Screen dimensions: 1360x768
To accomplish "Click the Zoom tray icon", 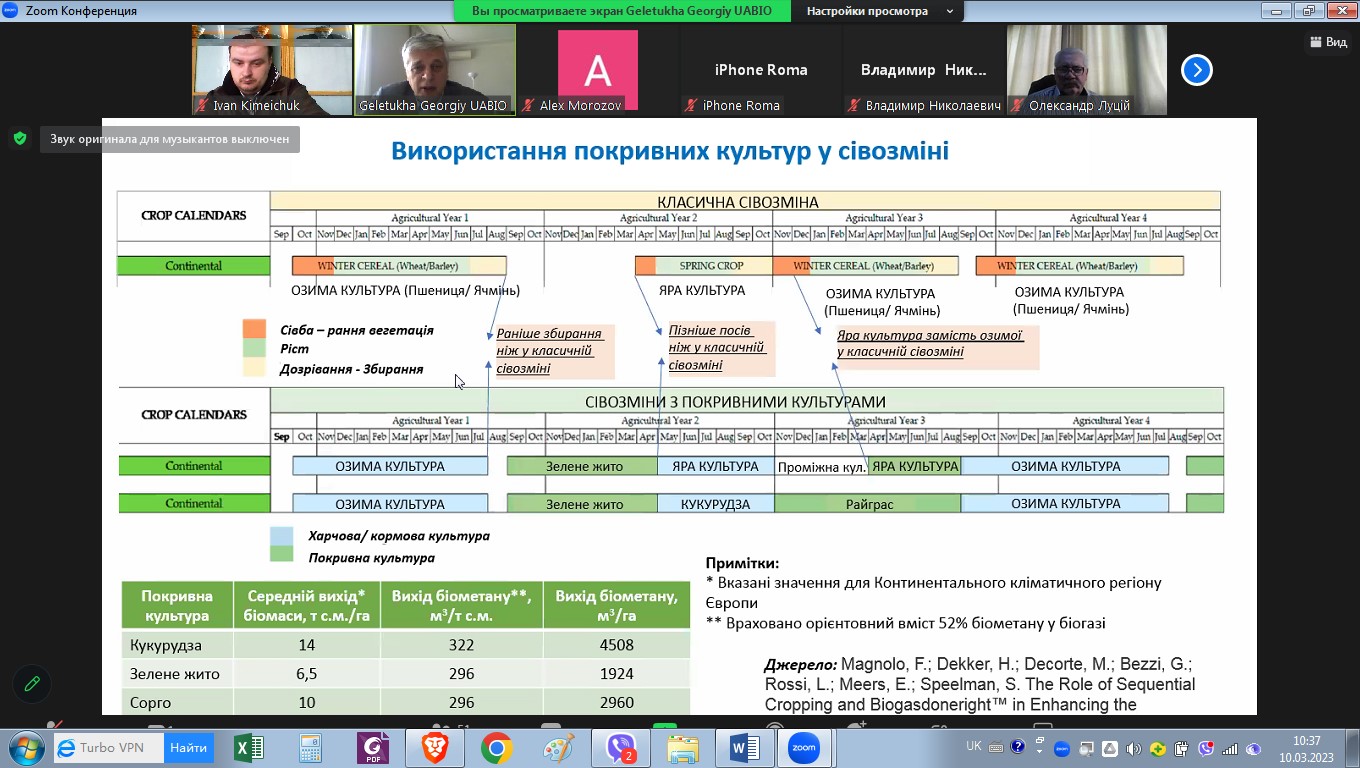I will 1062,748.
